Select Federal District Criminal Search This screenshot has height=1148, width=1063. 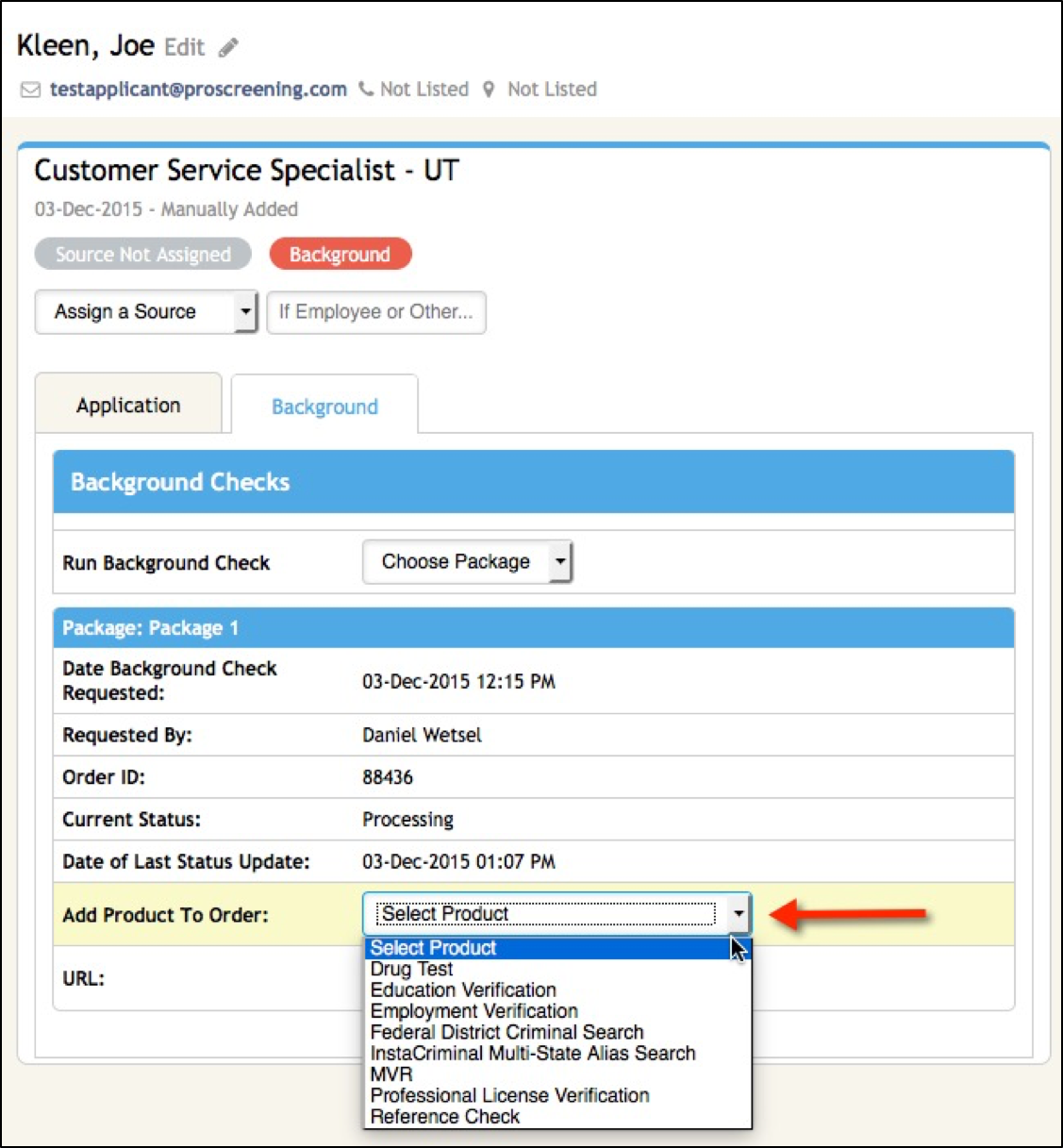tap(507, 1032)
